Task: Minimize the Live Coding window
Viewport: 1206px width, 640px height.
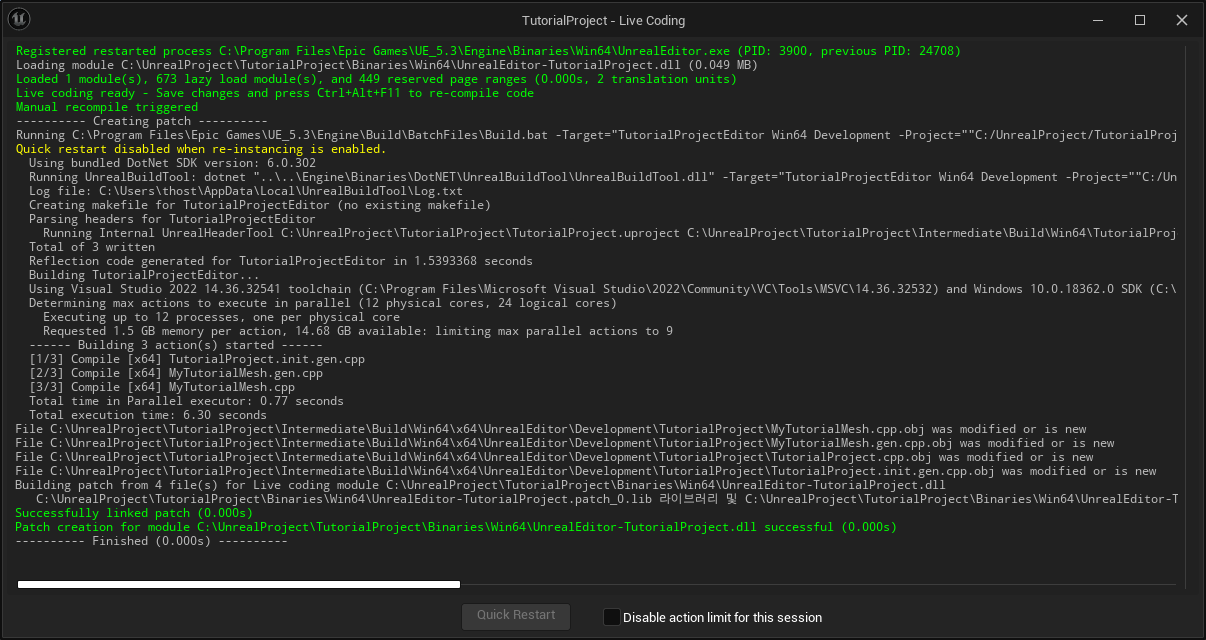Action: click(1097, 20)
